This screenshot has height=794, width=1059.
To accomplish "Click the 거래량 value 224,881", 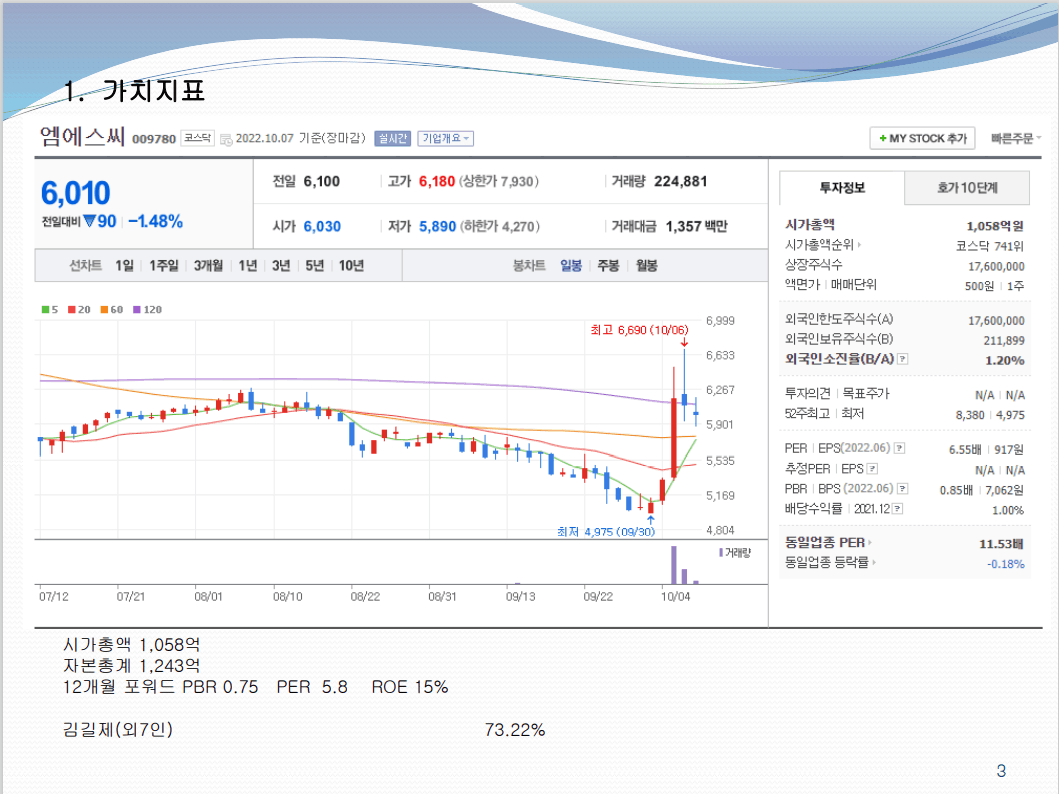I will (x=681, y=182).
